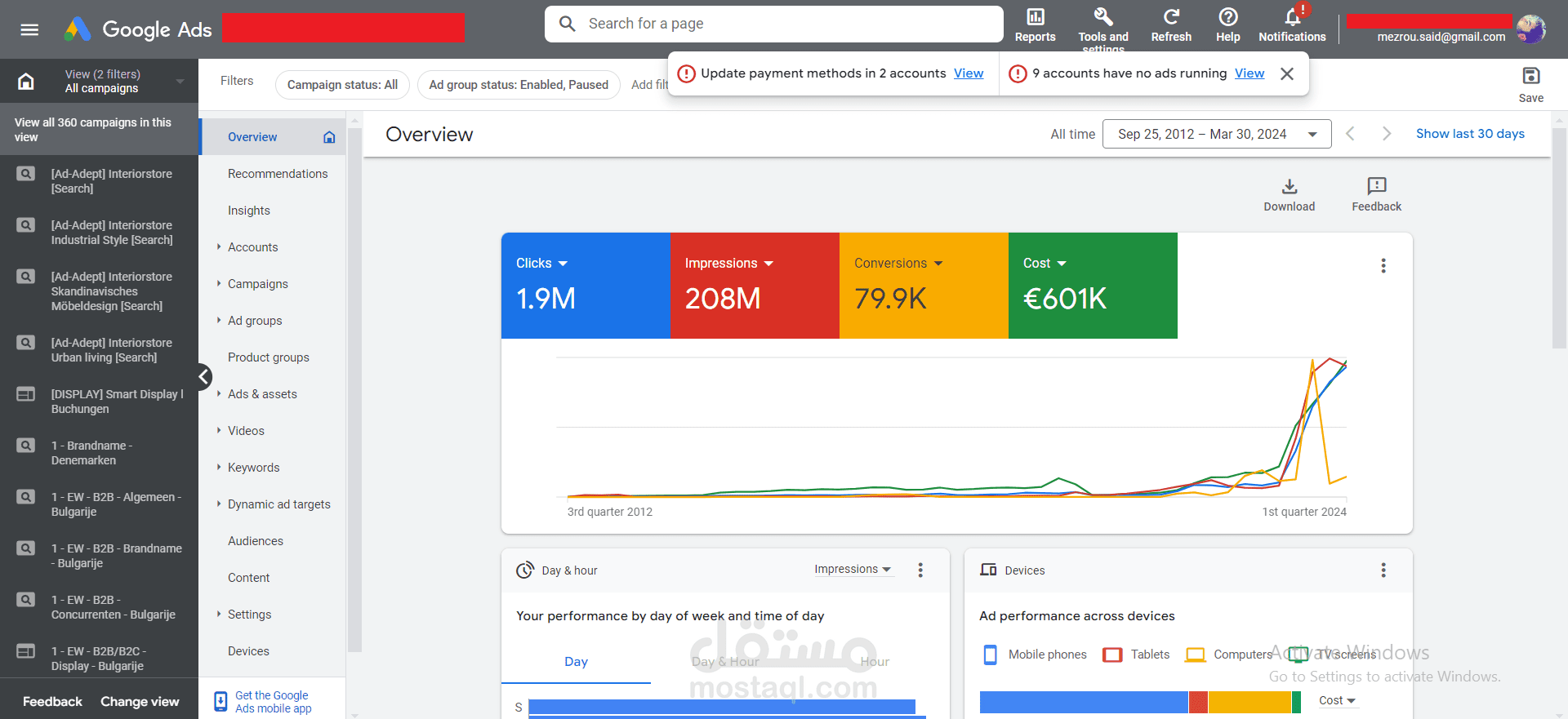The image size is (1568, 719).
Task: Click the Get Google Ads mobile app icon
Action: 220,702
